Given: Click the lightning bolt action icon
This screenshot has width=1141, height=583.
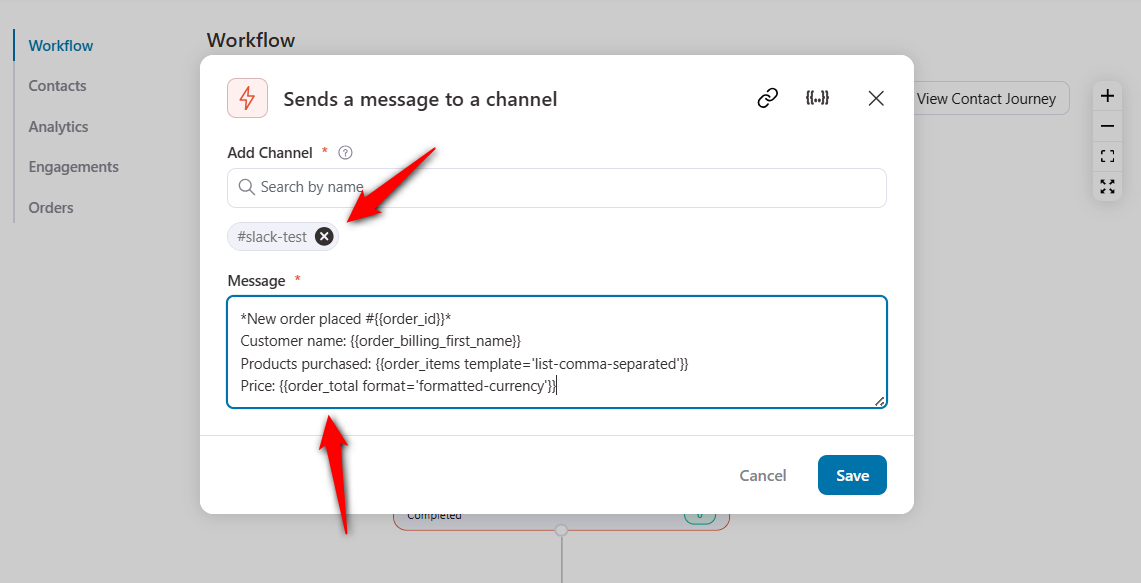Looking at the screenshot, I should (247, 98).
